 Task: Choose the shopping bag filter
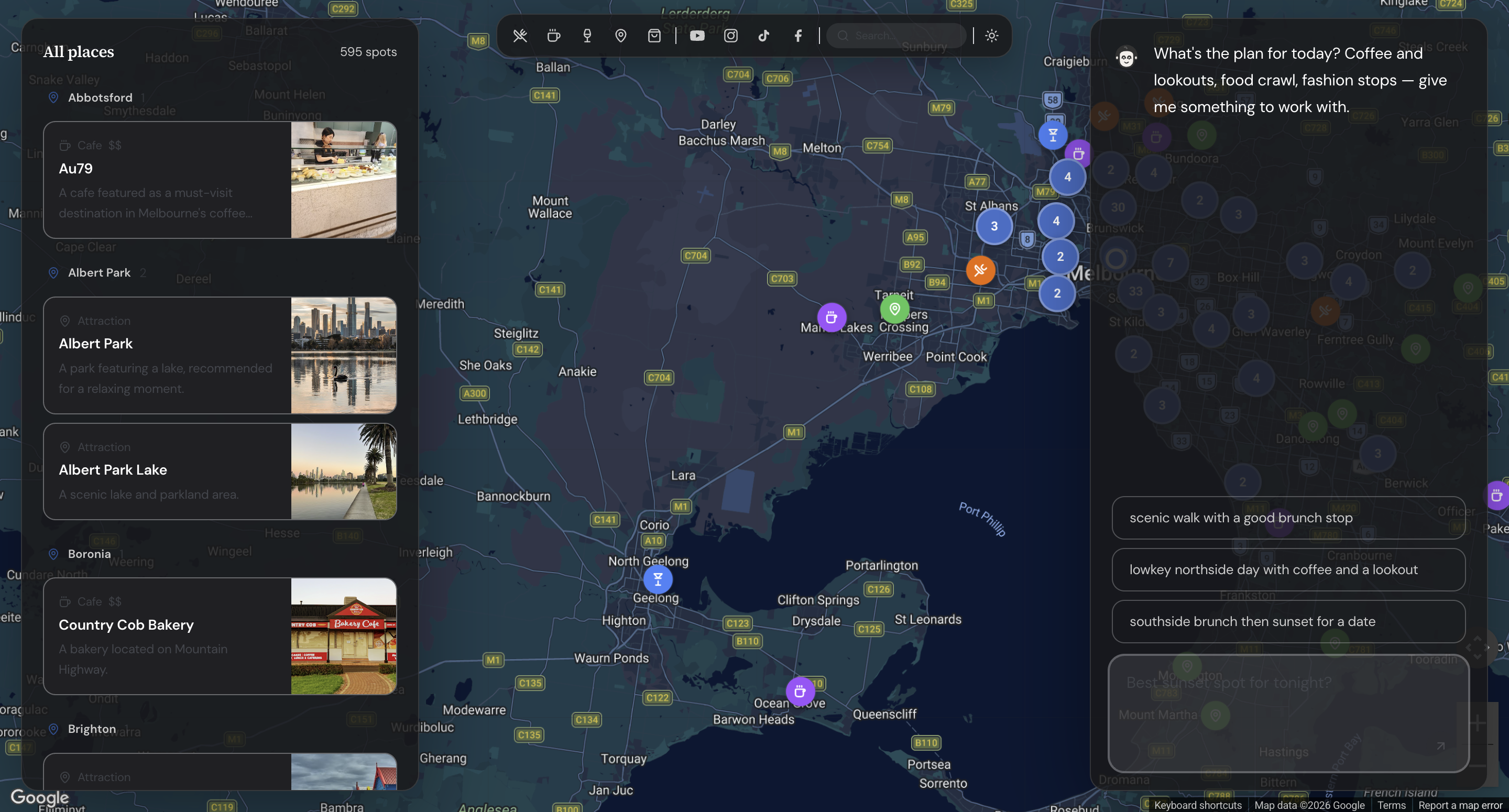[654, 36]
